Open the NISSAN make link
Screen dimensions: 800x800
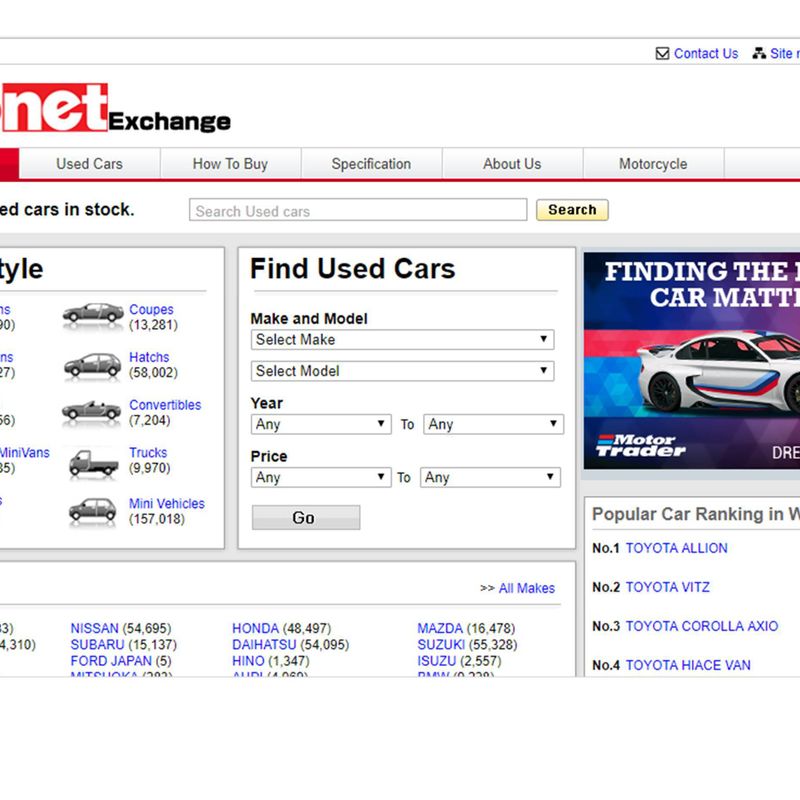pos(94,628)
